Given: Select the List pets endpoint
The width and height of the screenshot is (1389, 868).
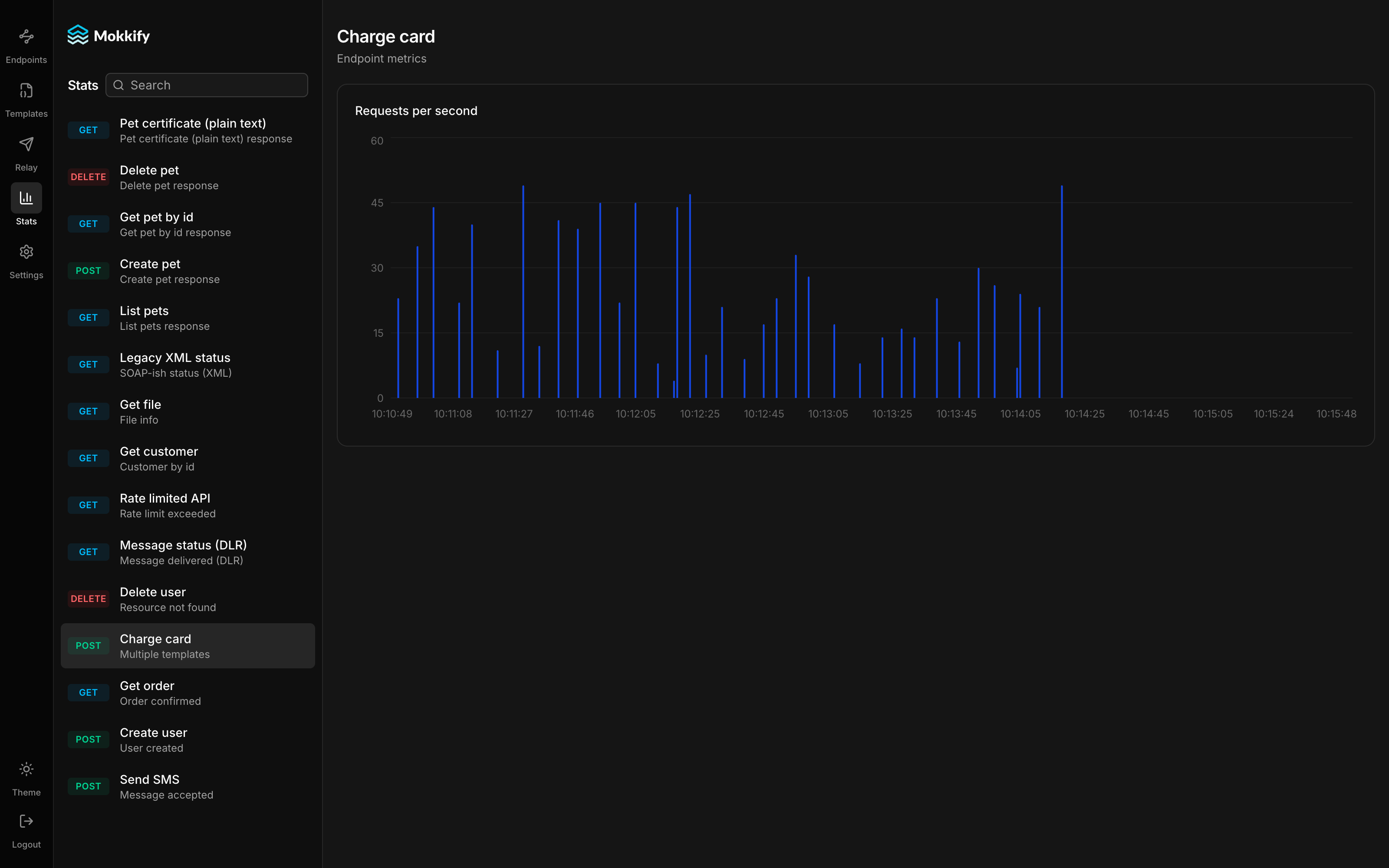Looking at the screenshot, I should pyautogui.click(x=188, y=318).
